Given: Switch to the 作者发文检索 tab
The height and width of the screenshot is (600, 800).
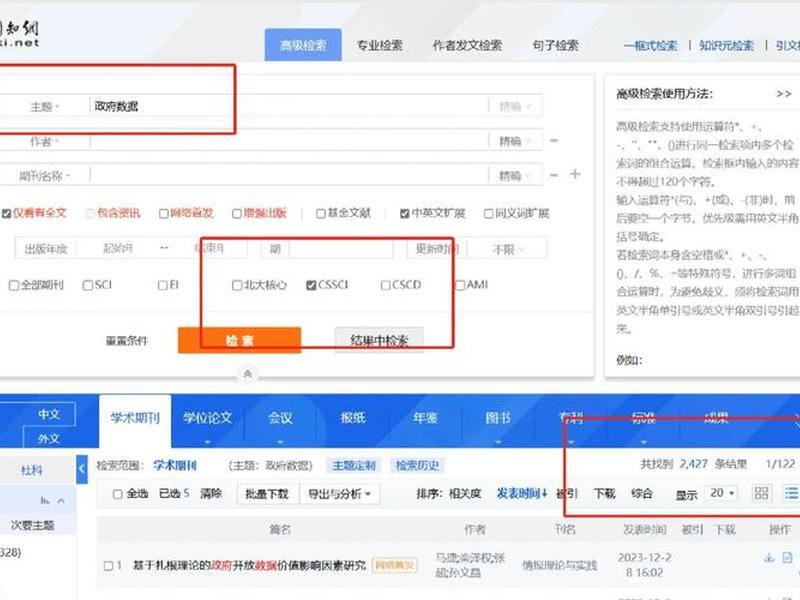Looking at the screenshot, I should pos(467,45).
